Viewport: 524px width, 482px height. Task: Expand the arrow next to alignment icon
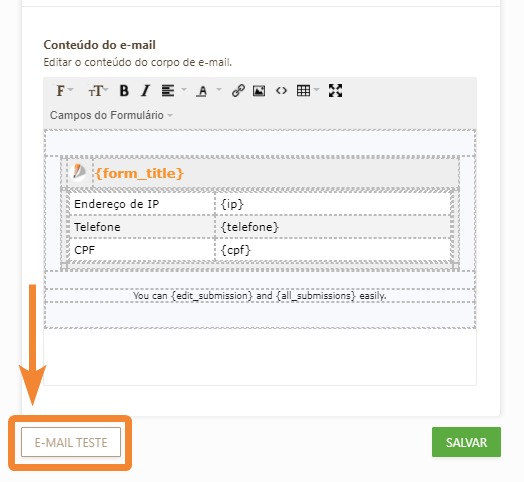(184, 89)
